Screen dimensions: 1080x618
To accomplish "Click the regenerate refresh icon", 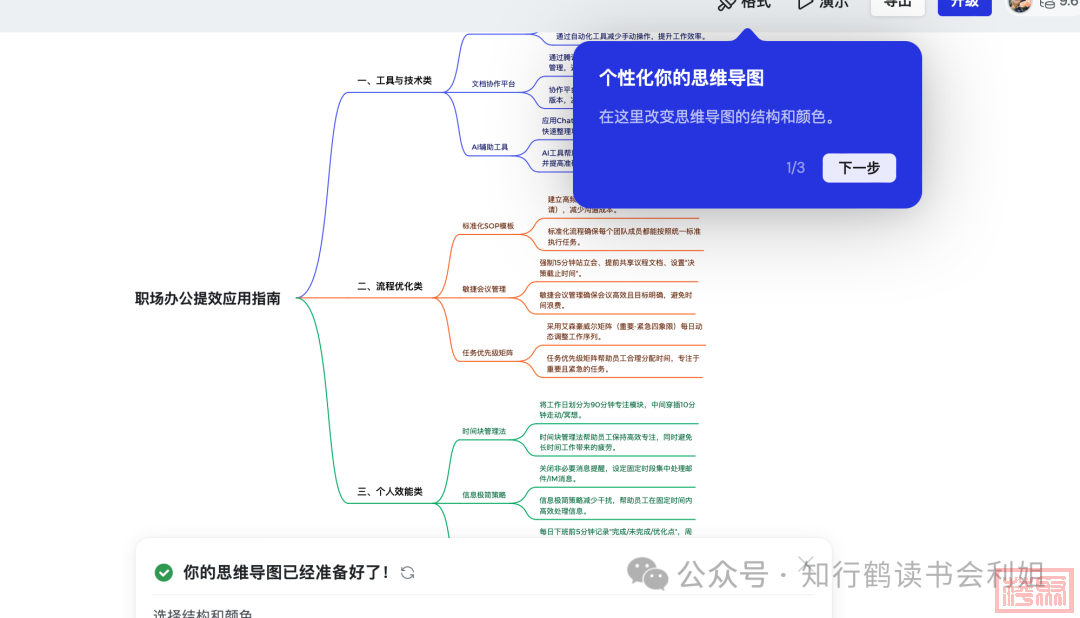I will [x=408, y=573].
